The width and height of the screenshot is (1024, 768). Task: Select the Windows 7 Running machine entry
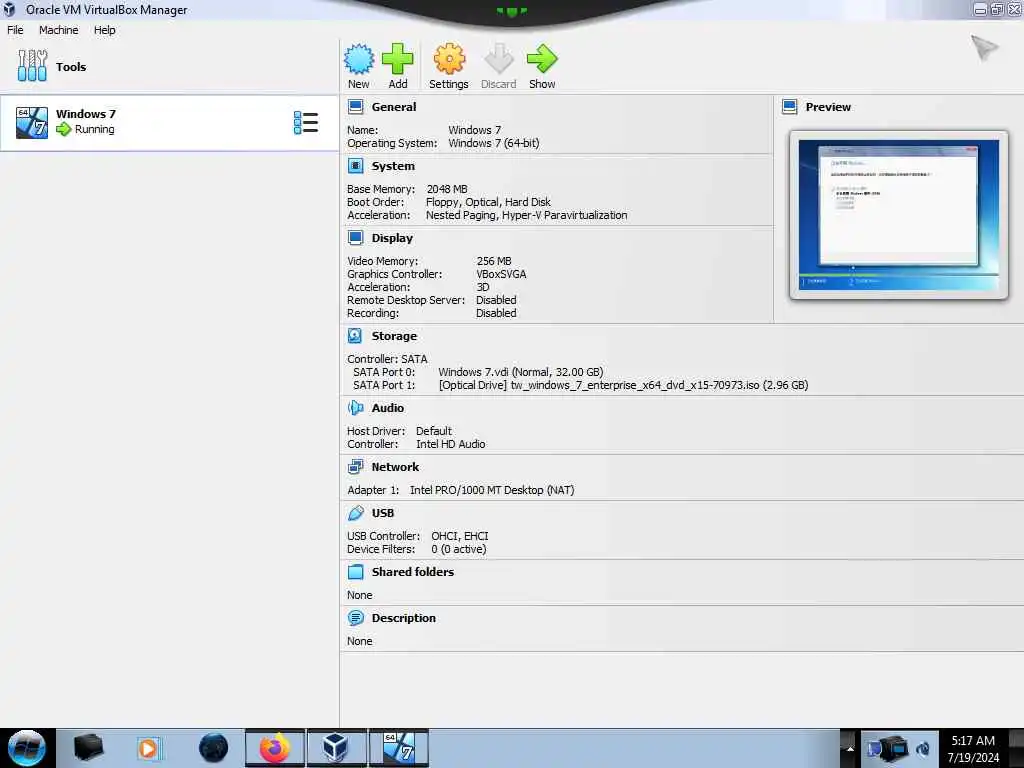tap(169, 123)
